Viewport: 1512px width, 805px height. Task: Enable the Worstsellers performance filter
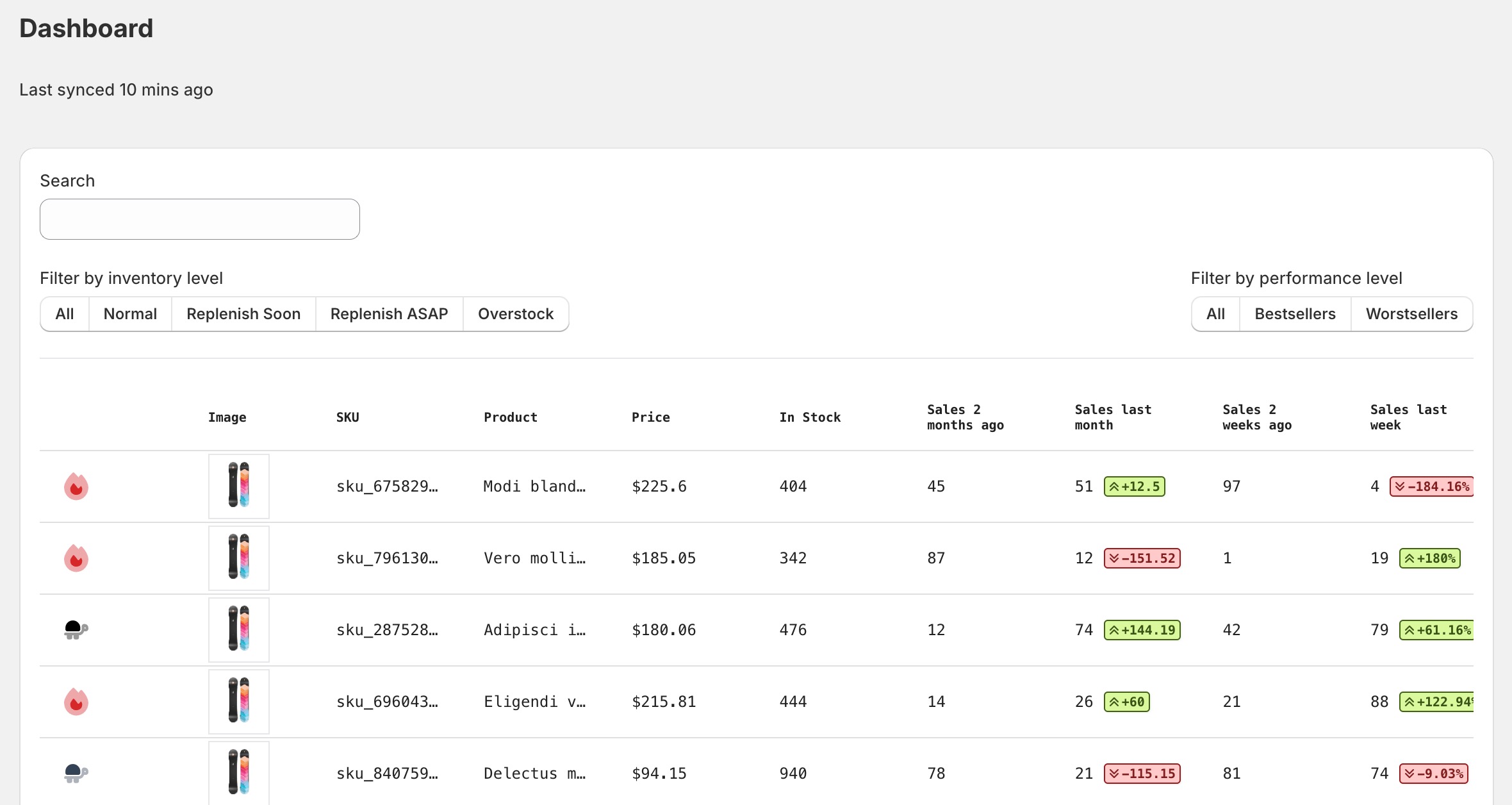(1412, 313)
